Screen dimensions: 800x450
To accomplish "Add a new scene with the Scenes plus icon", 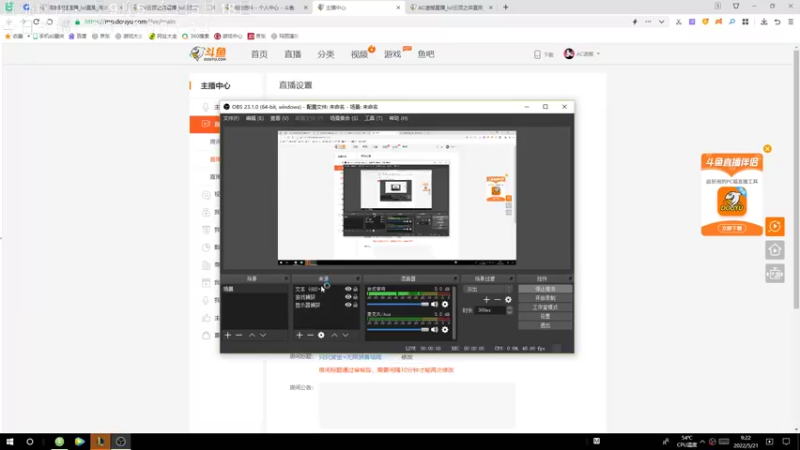I will 228,335.
